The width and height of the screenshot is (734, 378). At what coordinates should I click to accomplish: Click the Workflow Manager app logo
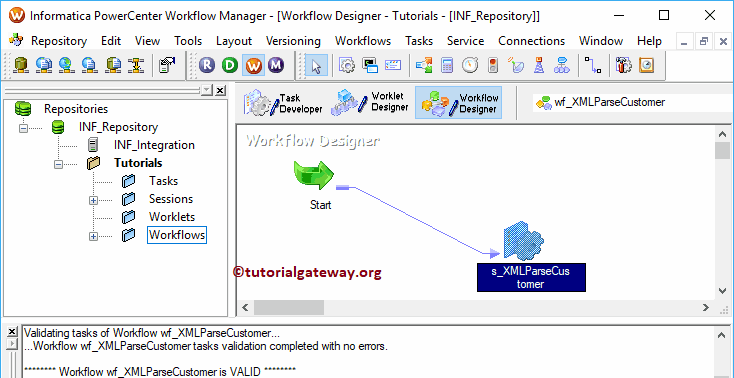pos(16,15)
